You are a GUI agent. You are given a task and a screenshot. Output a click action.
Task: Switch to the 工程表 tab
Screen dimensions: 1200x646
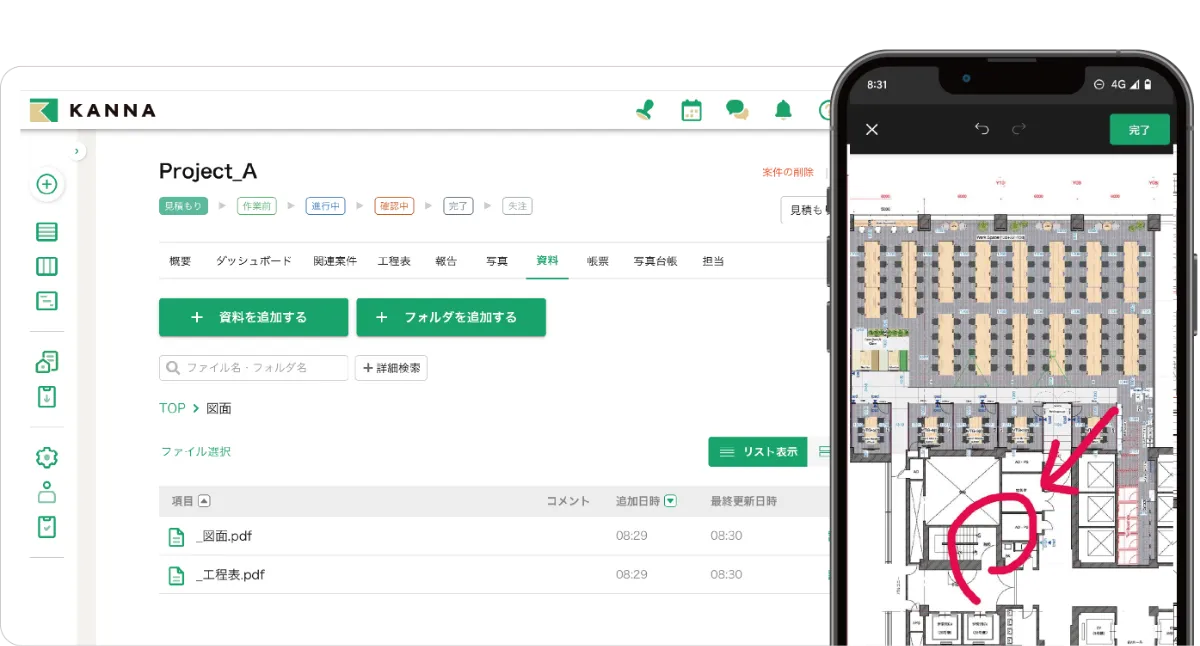click(x=394, y=261)
